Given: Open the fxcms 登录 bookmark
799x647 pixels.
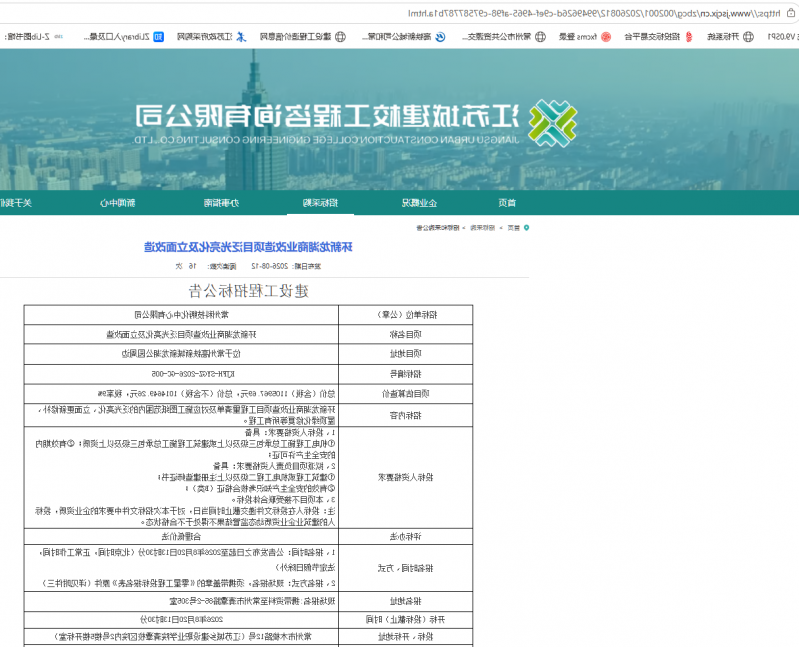Looking at the screenshot, I should tap(584, 37).
